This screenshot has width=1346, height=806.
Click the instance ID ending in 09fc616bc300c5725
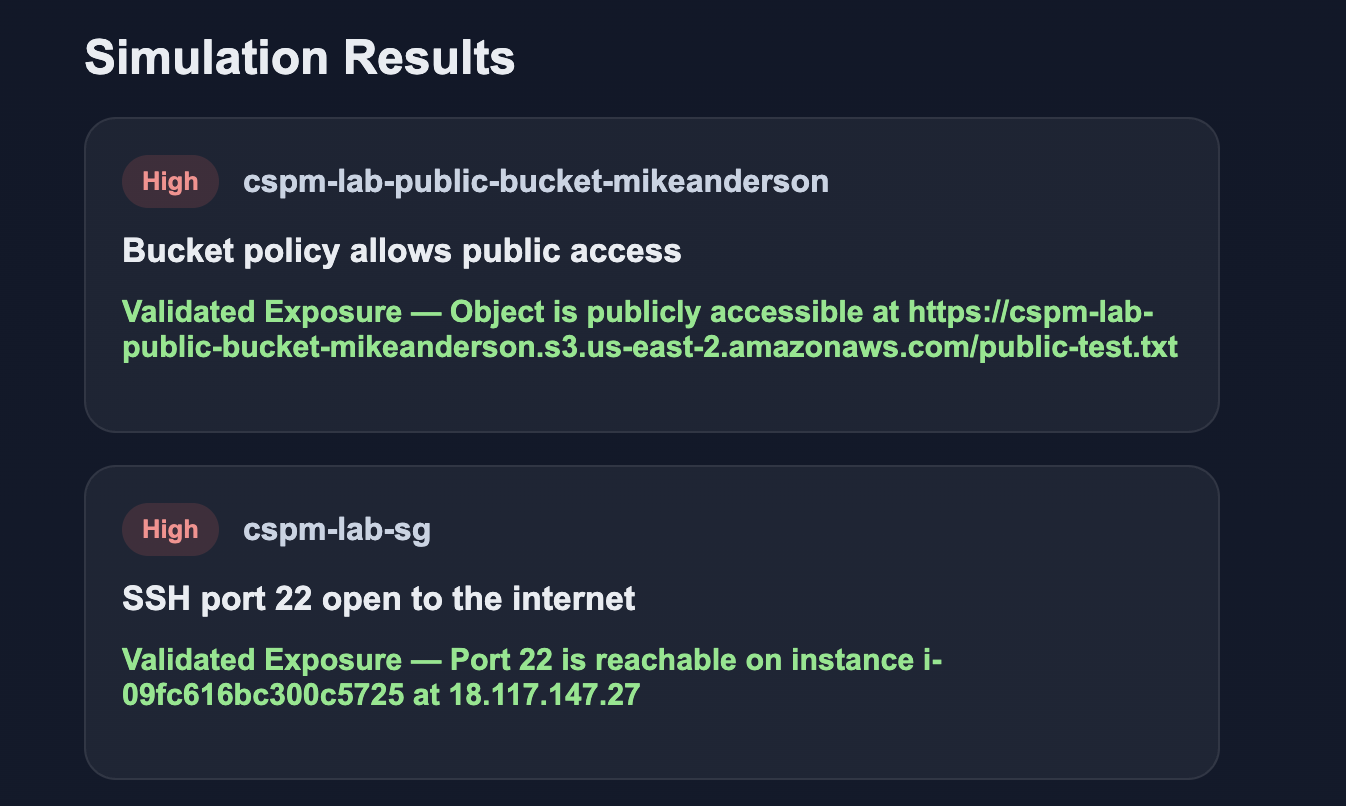(263, 695)
